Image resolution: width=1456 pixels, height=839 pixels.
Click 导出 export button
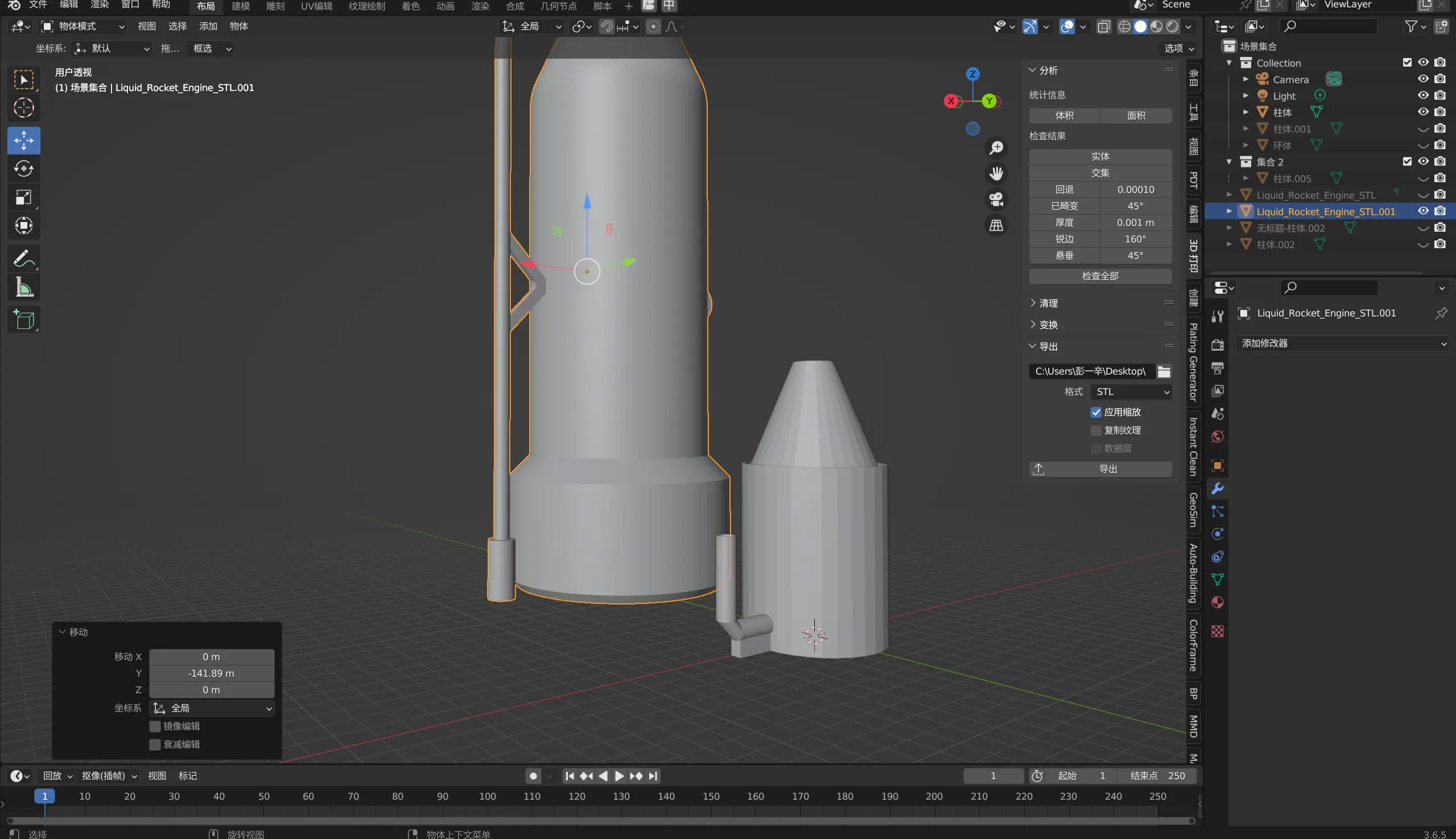coord(1100,470)
